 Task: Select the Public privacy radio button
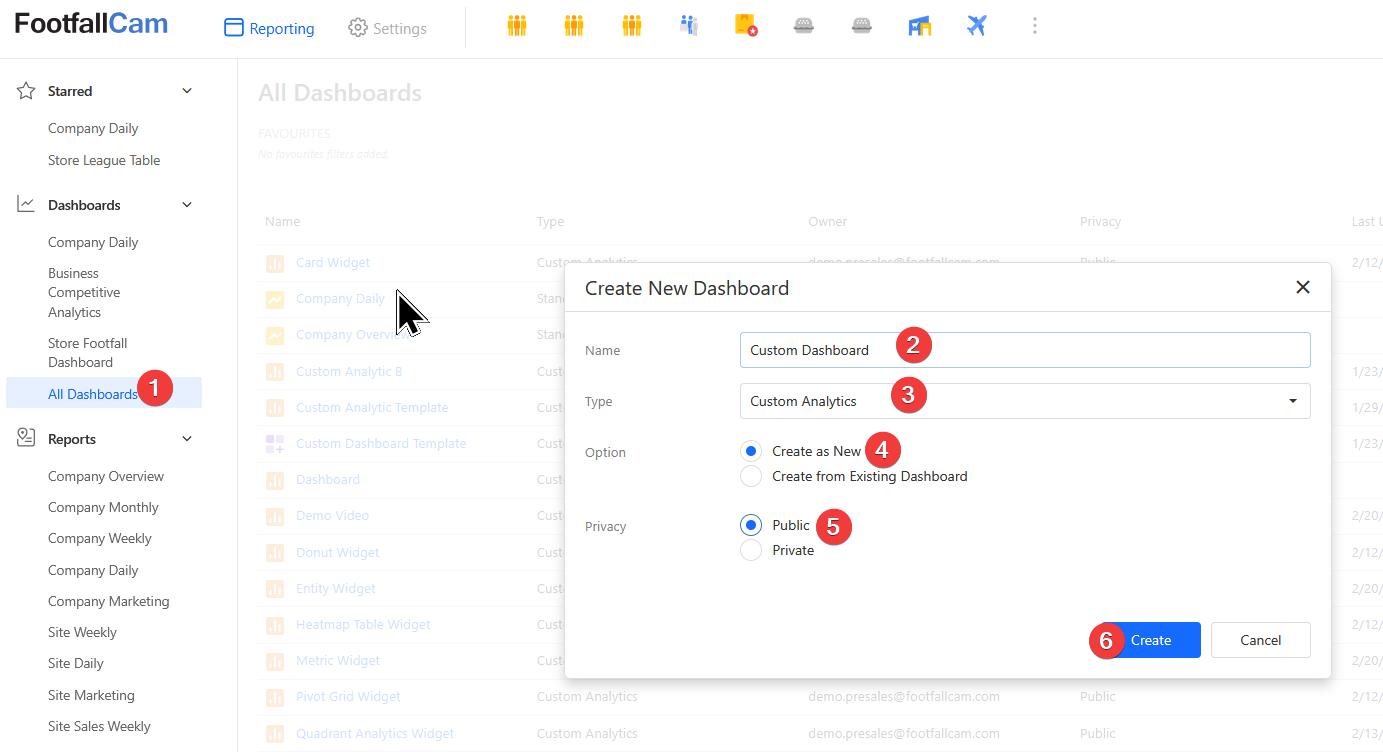751,525
